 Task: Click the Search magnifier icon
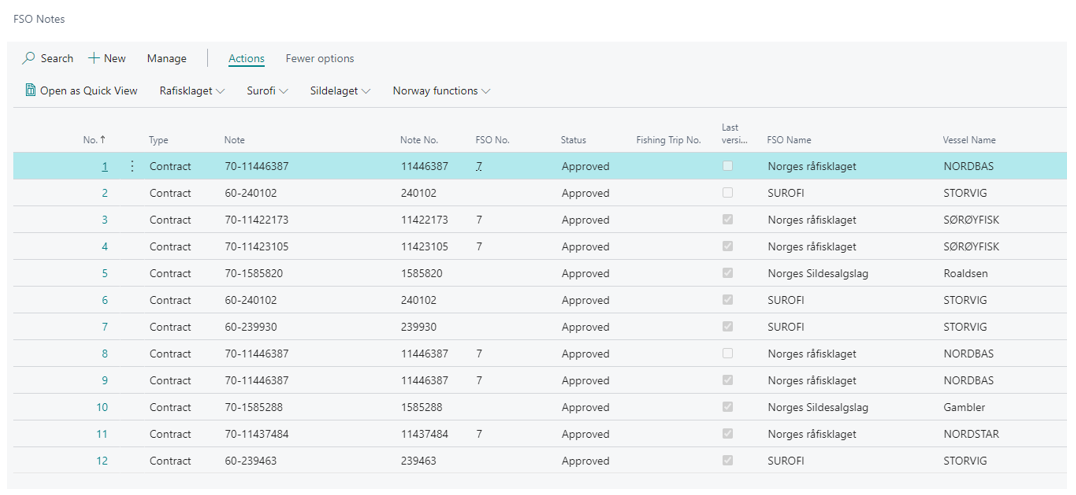[x=29, y=58]
